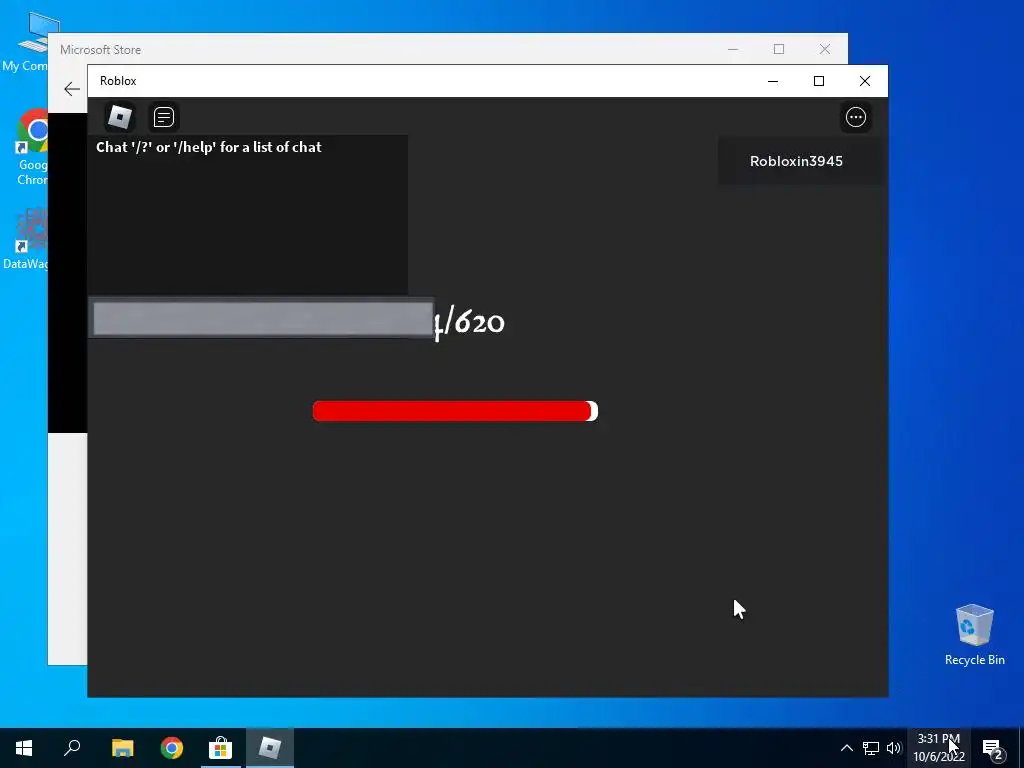This screenshot has height=768, width=1024.
Task: Minimize the Microsoft Store window
Action: tap(733, 49)
